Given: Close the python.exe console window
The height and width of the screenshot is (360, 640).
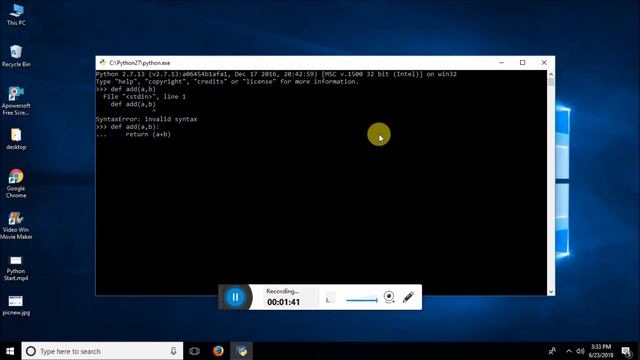Looking at the screenshot, I should tap(544, 62).
